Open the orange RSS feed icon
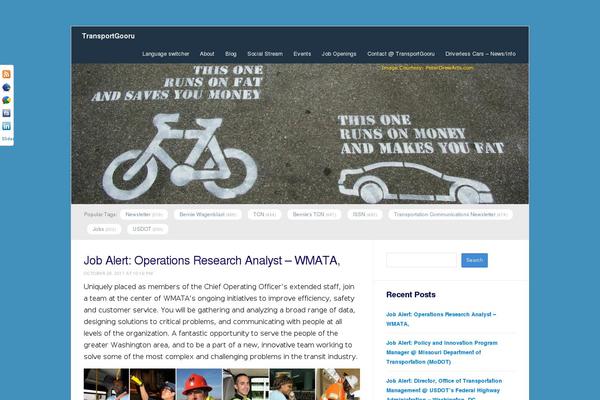 [7, 74]
